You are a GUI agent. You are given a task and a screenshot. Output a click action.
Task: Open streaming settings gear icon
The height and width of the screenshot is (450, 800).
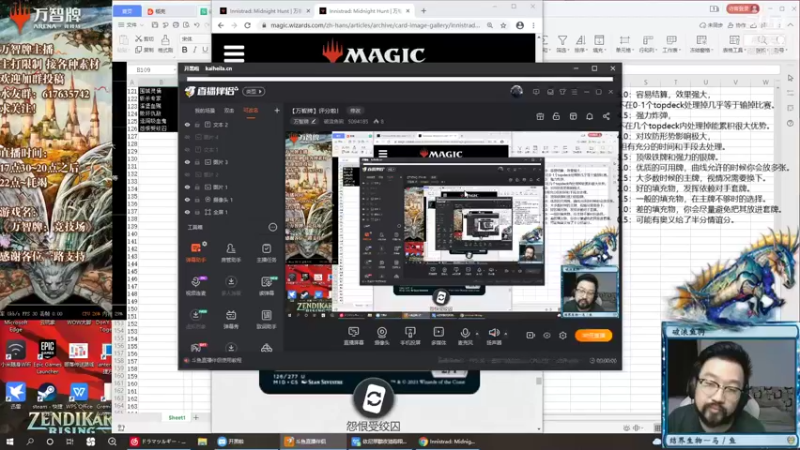[562, 335]
